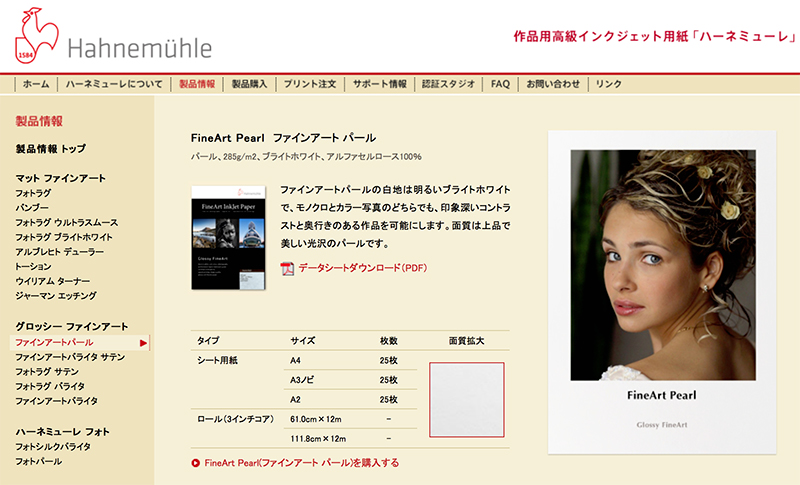Click the A3ノビ size cell
This screenshot has width=800, height=485.
click(302, 380)
